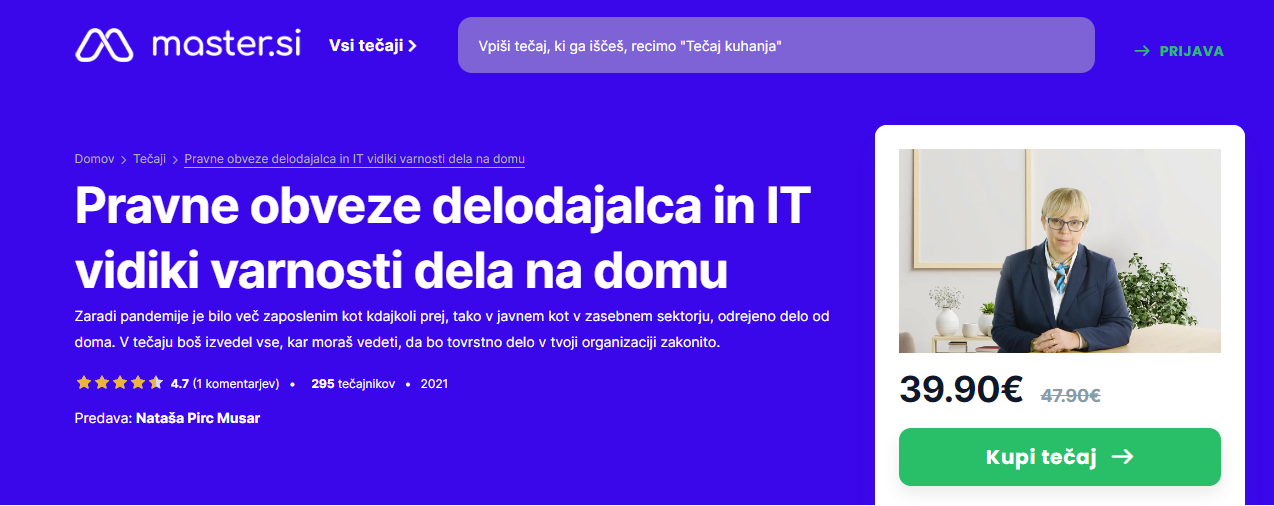Go to Domov in the breadcrumb
Viewport: 1274px width, 506px height.
pos(94,159)
